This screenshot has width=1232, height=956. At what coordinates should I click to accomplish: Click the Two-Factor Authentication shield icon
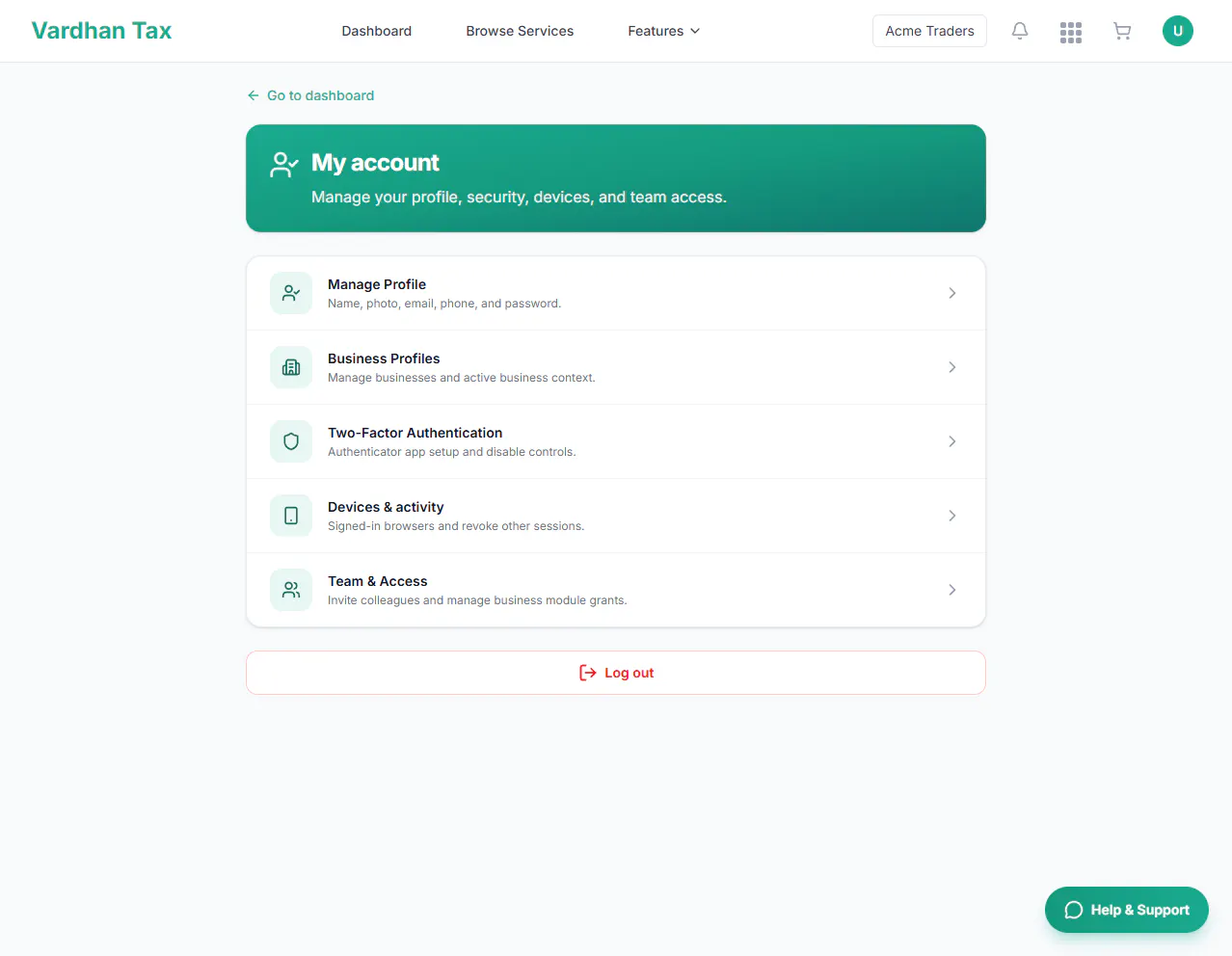[x=291, y=441]
